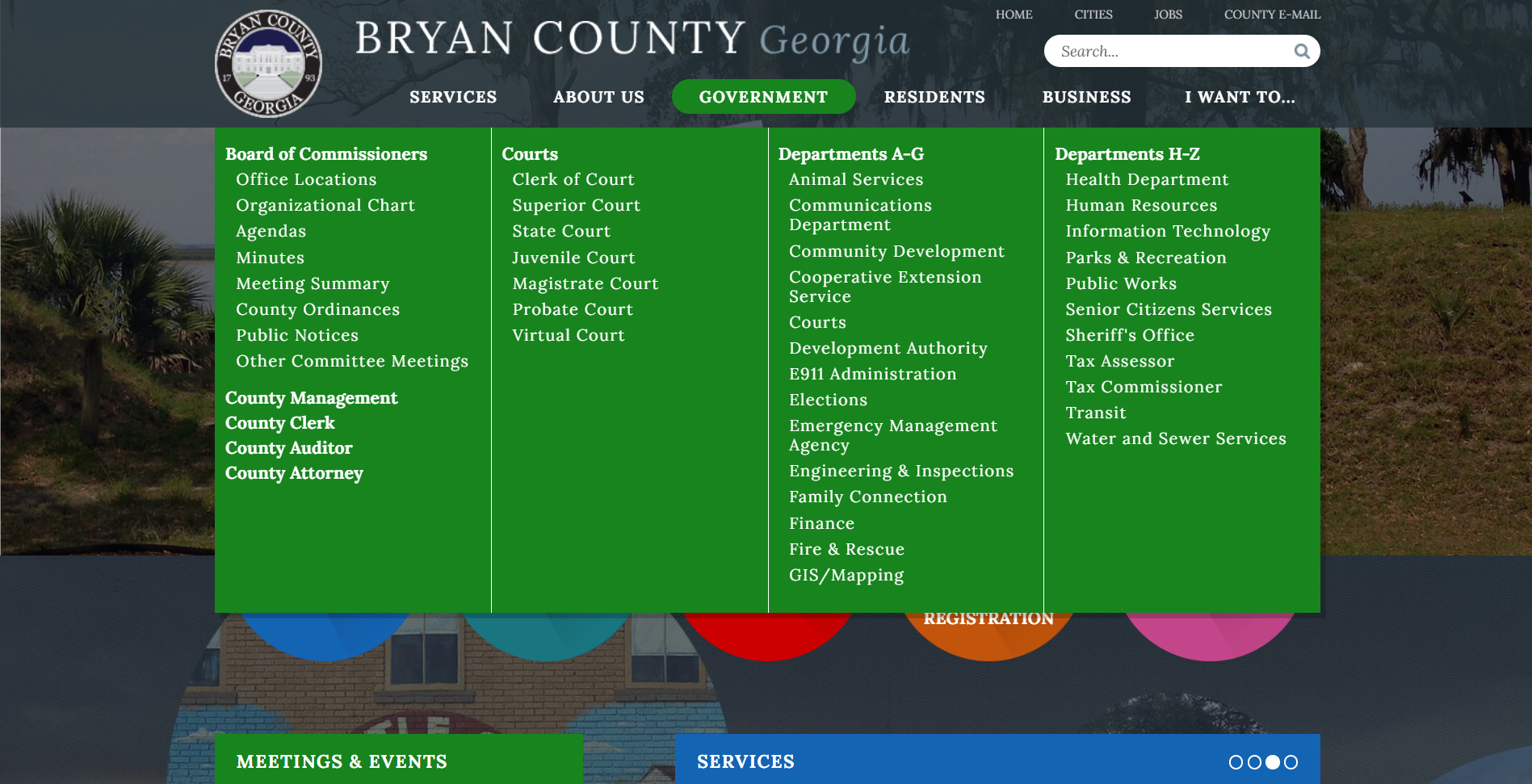Open E911 Administration page
Image resolution: width=1532 pixels, height=784 pixels.
point(873,374)
